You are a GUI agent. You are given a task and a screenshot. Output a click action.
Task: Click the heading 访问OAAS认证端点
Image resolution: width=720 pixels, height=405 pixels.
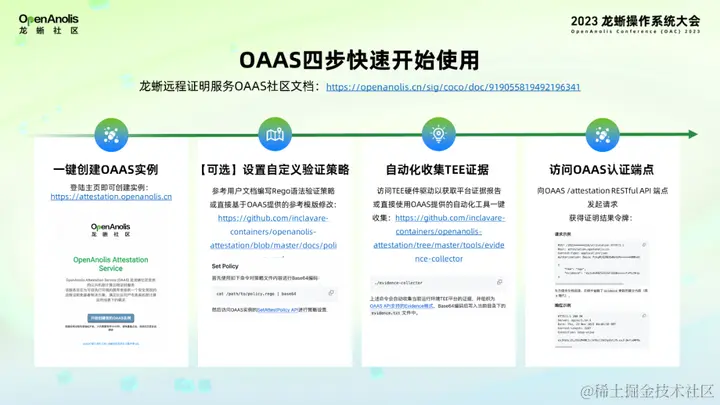coord(602,169)
